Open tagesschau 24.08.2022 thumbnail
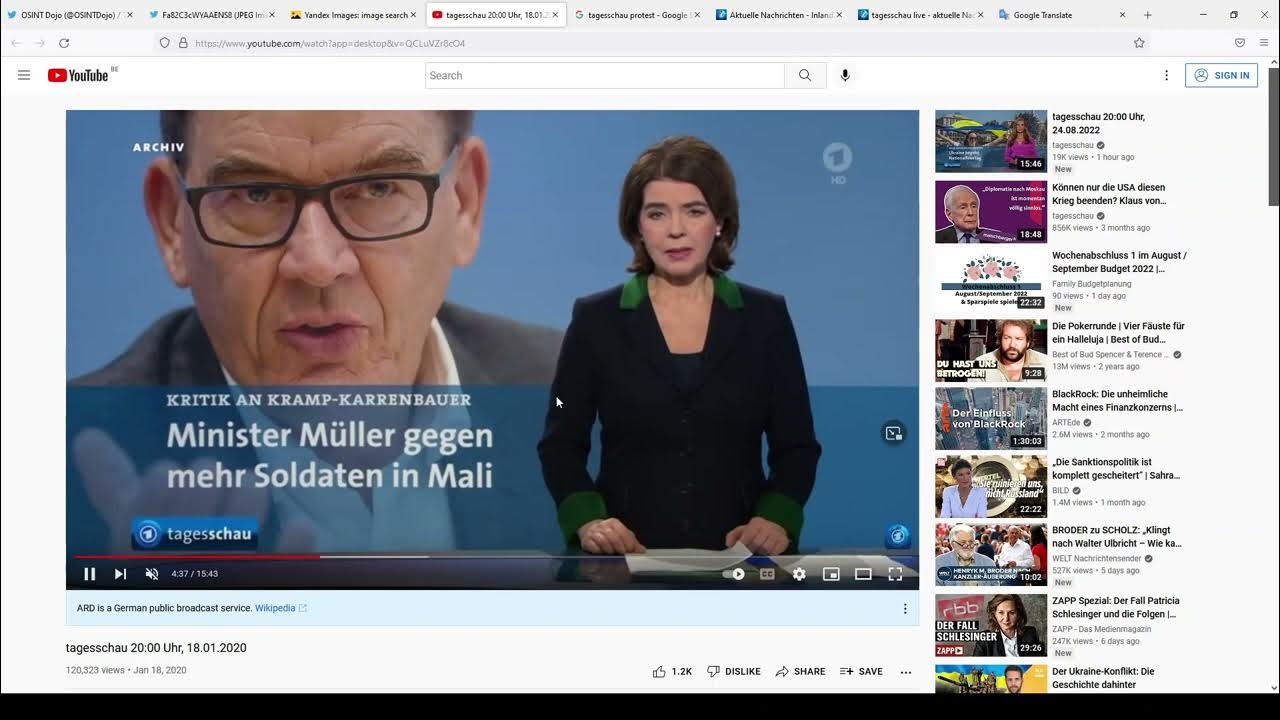The height and width of the screenshot is (720, 1280). tap(991, 141)
